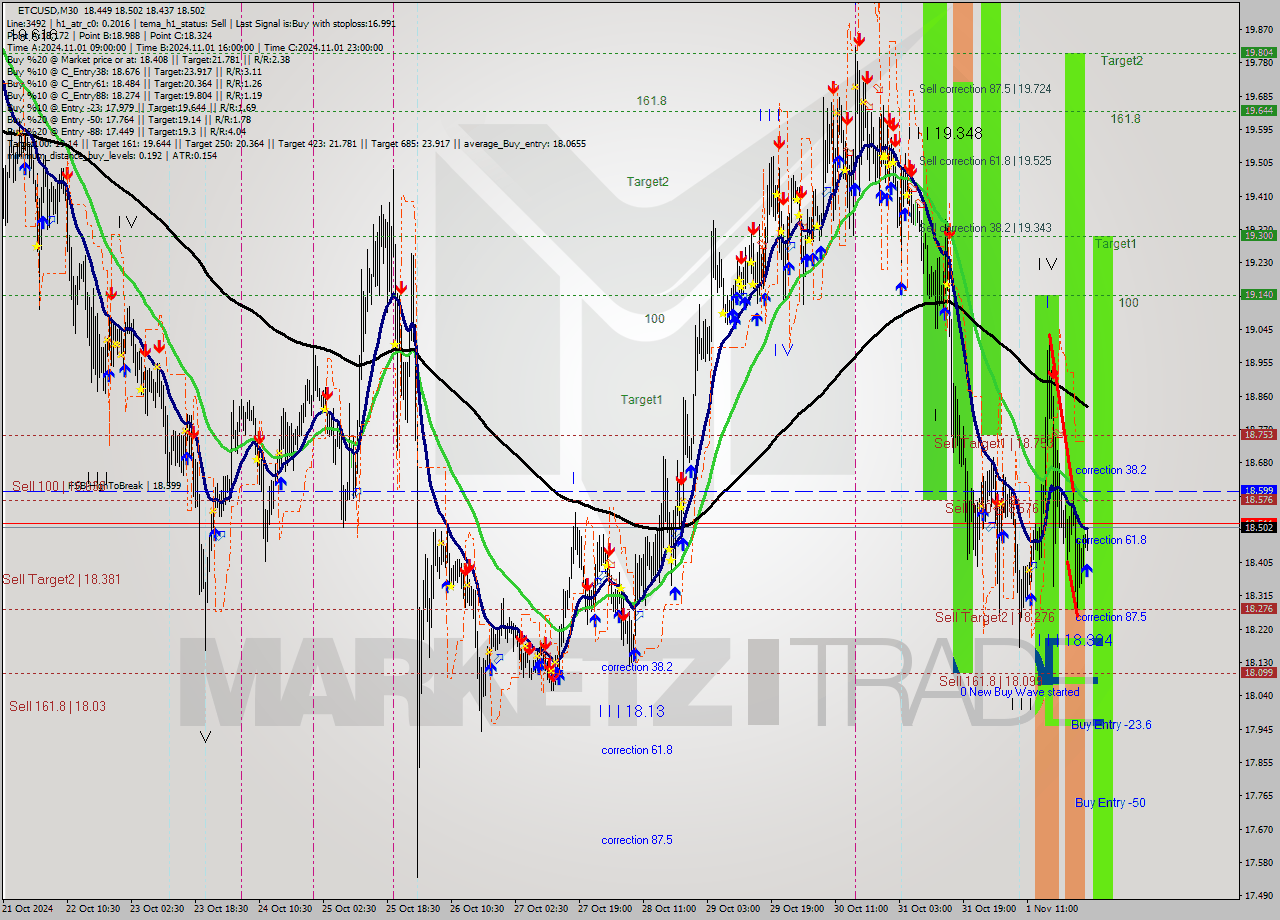Click the '31 Oct 19:00' time label
This screenshot has height=920, width=1280.
pyautogui.click(x=990, y=909)
